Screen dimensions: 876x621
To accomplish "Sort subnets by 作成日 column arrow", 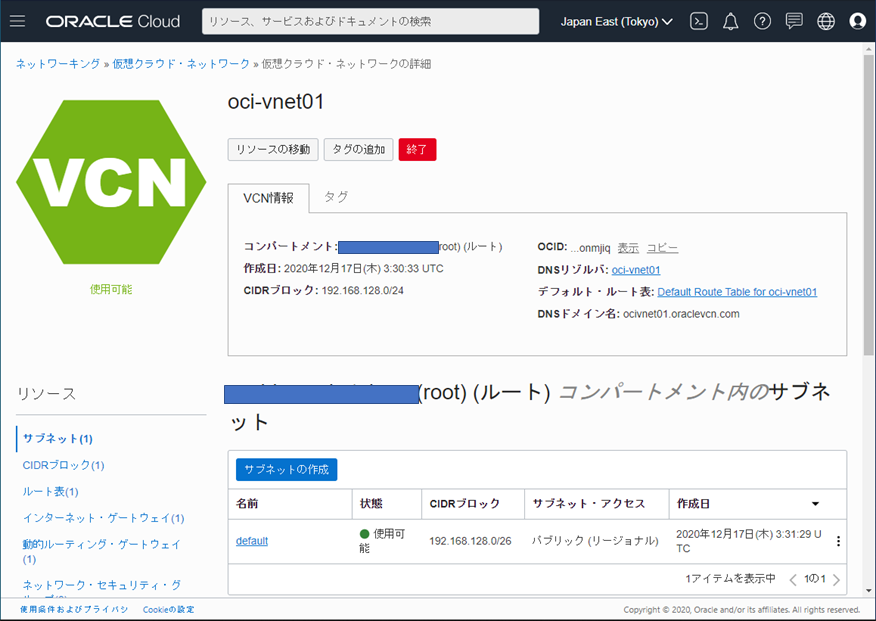I will pyautogui.click(x=815, y=504).
